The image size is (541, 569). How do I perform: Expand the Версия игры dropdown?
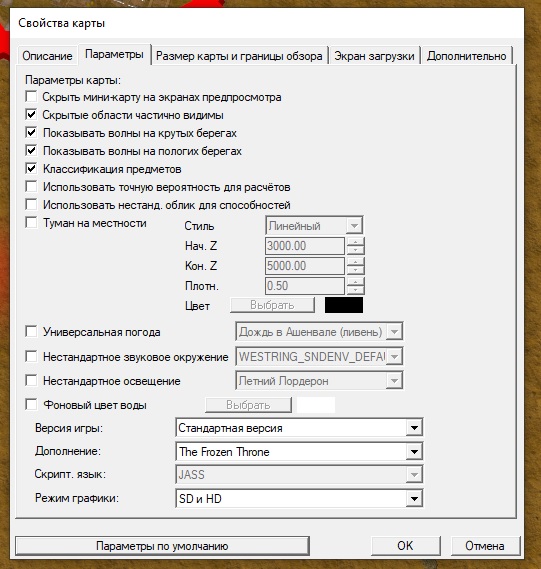[x=299, y=428]
